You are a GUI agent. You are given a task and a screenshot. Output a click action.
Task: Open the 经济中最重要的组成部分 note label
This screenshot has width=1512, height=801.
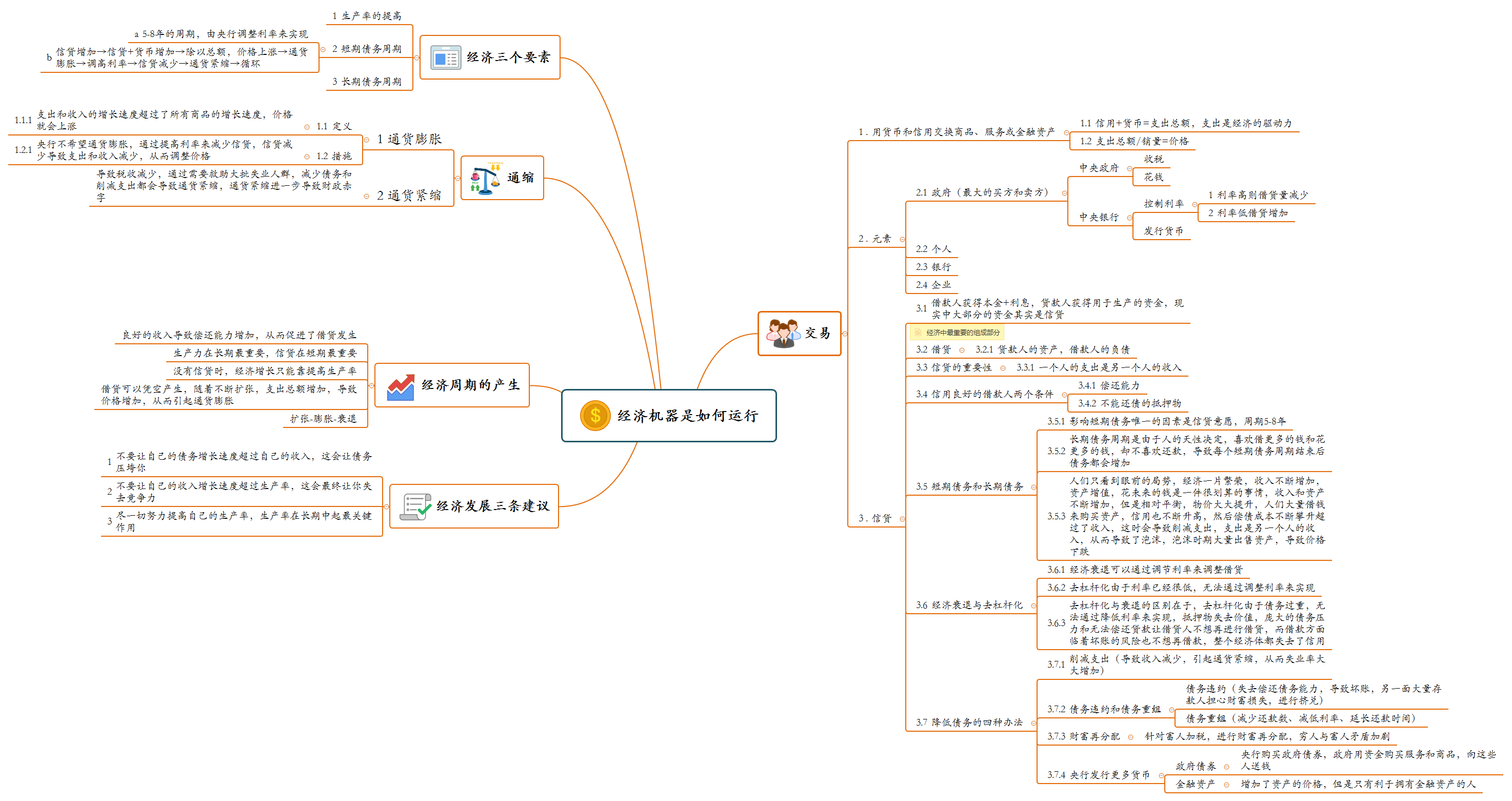point(963,333)
